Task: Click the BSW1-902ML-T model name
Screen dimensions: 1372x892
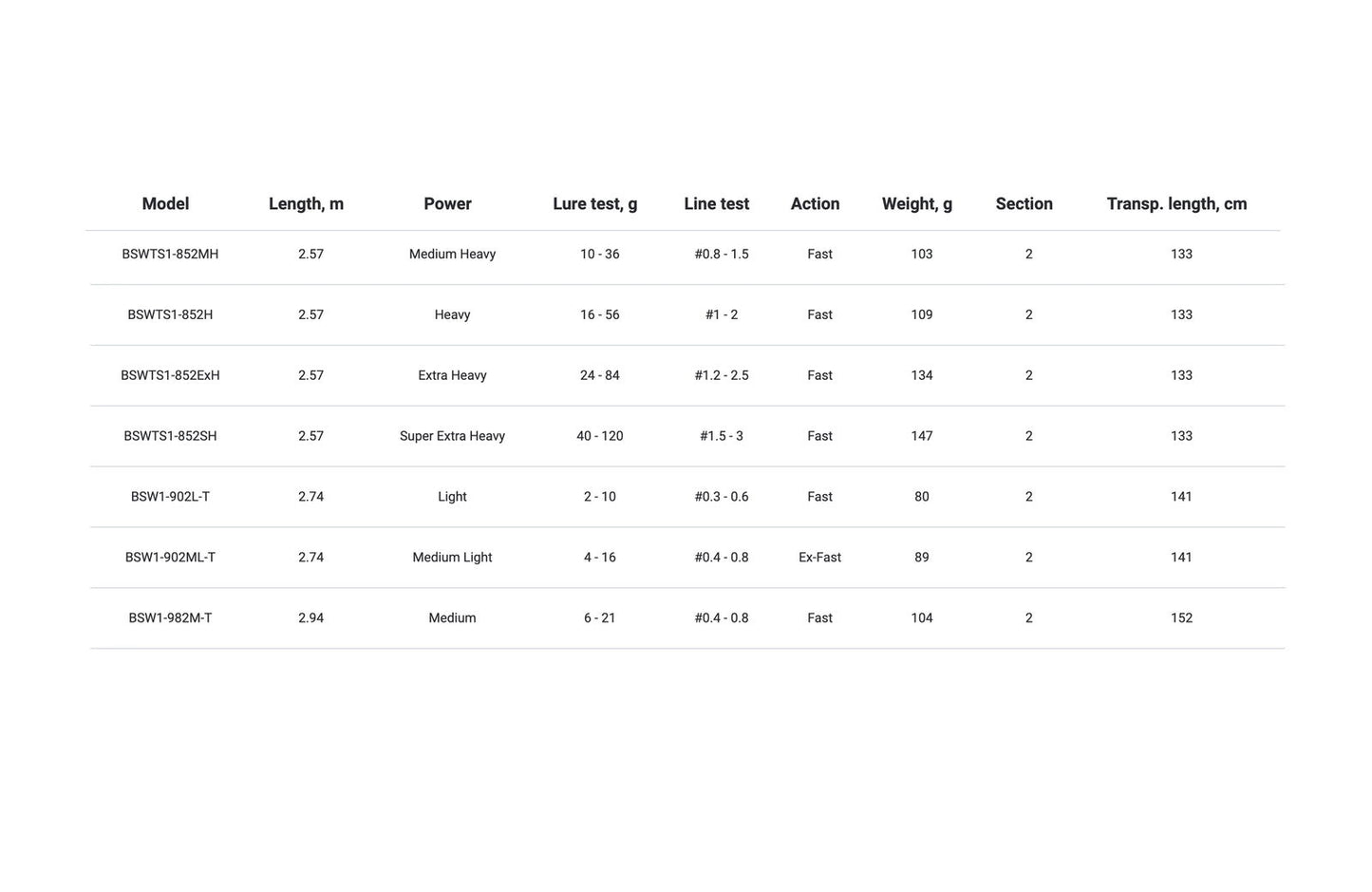Action: pyautogui.click(x=170, y=559)
